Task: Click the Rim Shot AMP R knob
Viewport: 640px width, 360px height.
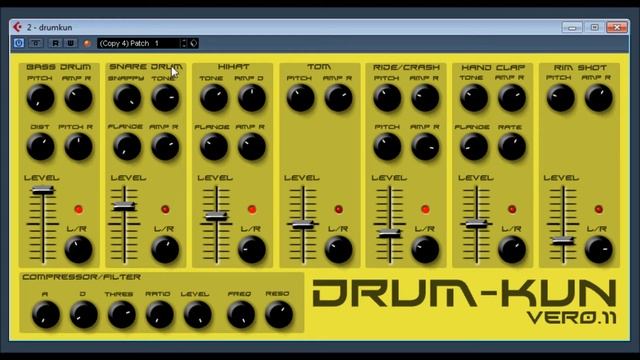Action: pos(599,98)
